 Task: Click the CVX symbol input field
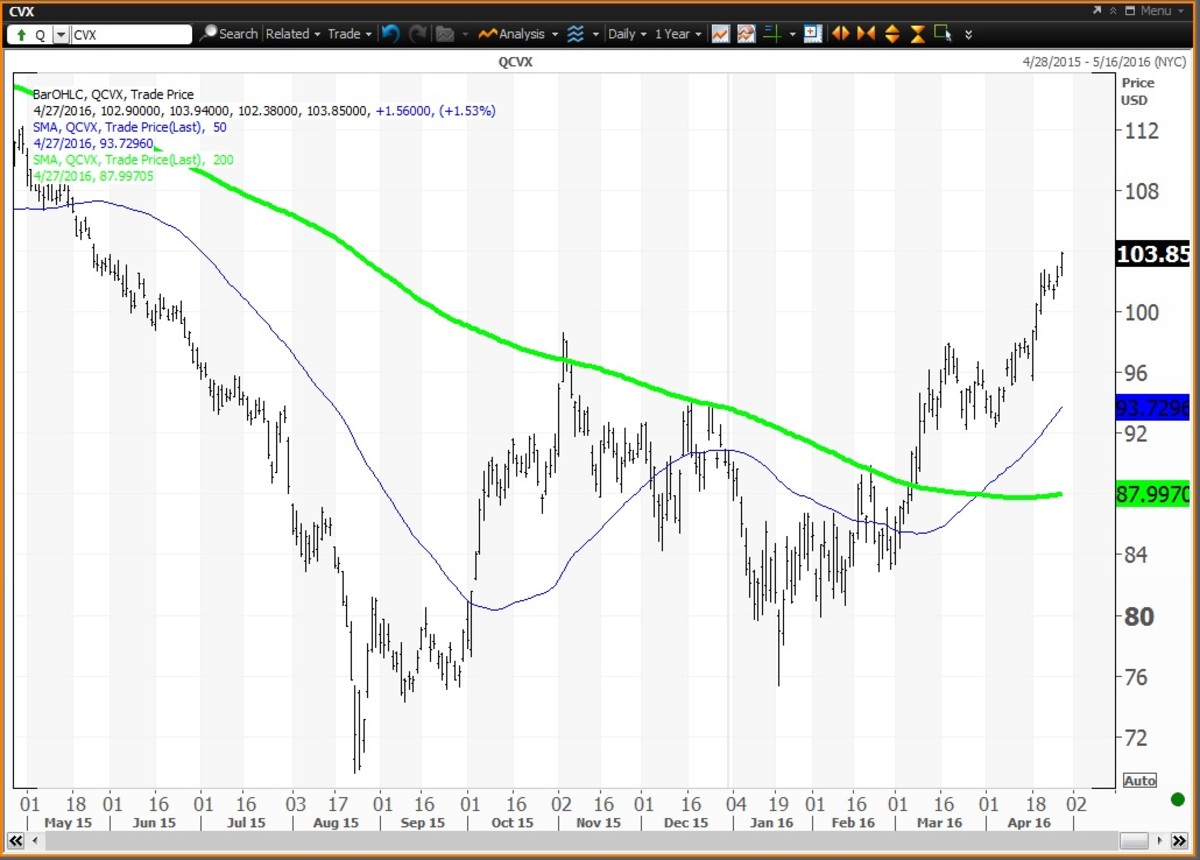point(130,34)
